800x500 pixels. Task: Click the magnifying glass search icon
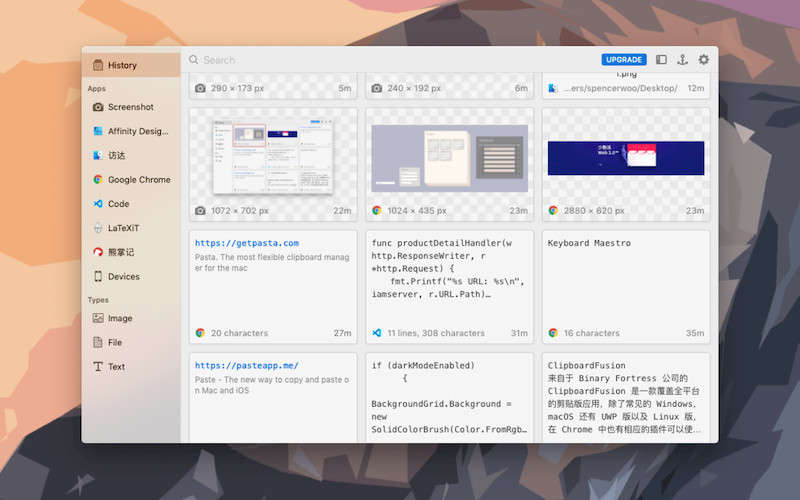tap(194, 60)
